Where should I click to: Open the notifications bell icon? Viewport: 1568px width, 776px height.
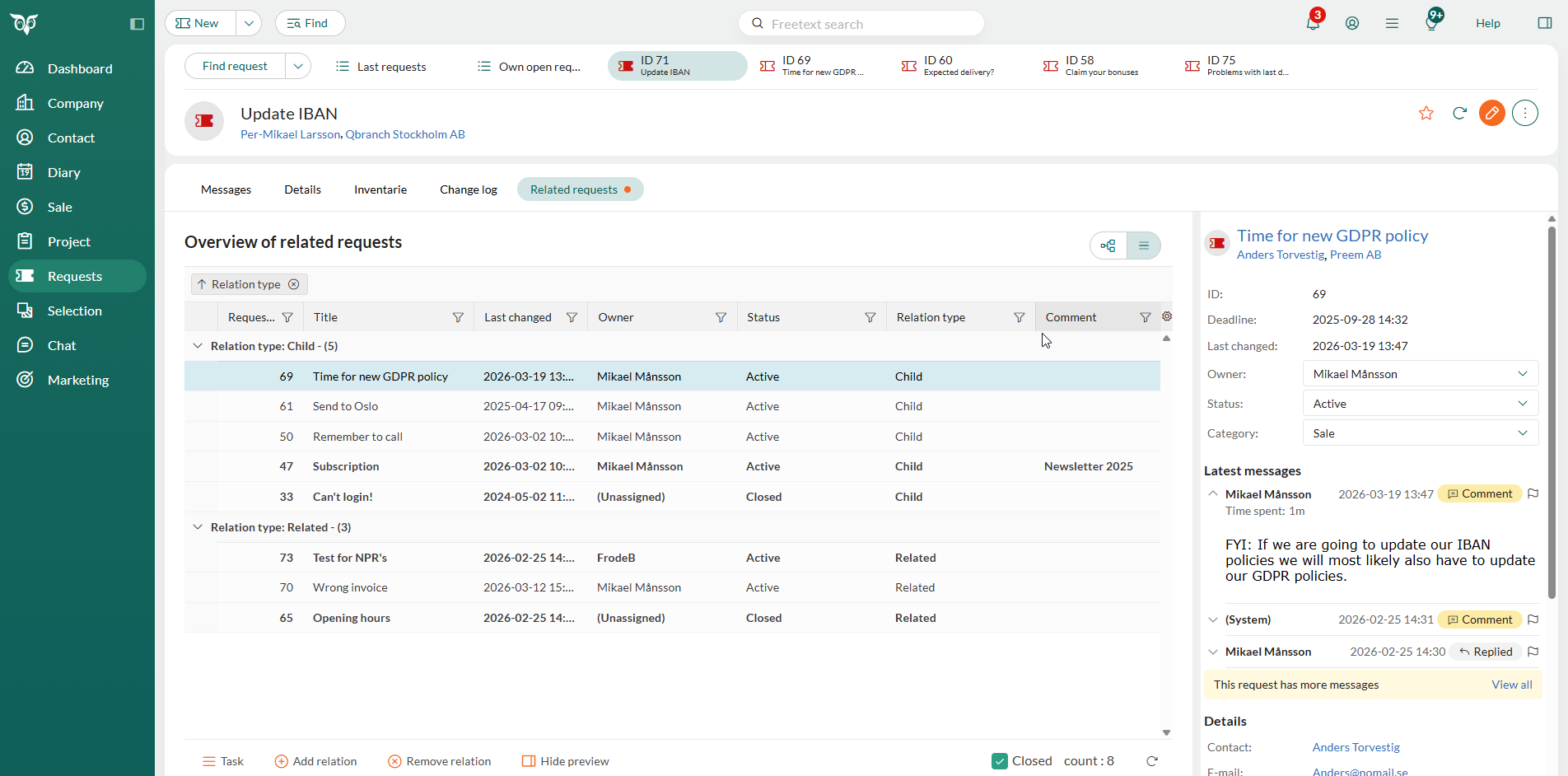1313,23
